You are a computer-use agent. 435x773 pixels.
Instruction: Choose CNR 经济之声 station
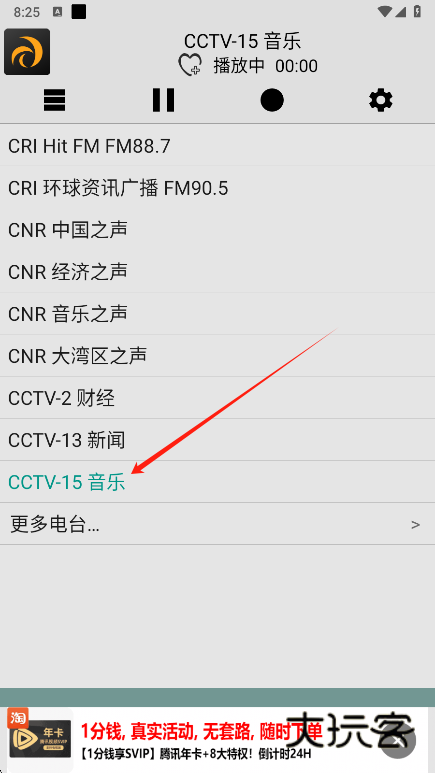coord(218,272)
